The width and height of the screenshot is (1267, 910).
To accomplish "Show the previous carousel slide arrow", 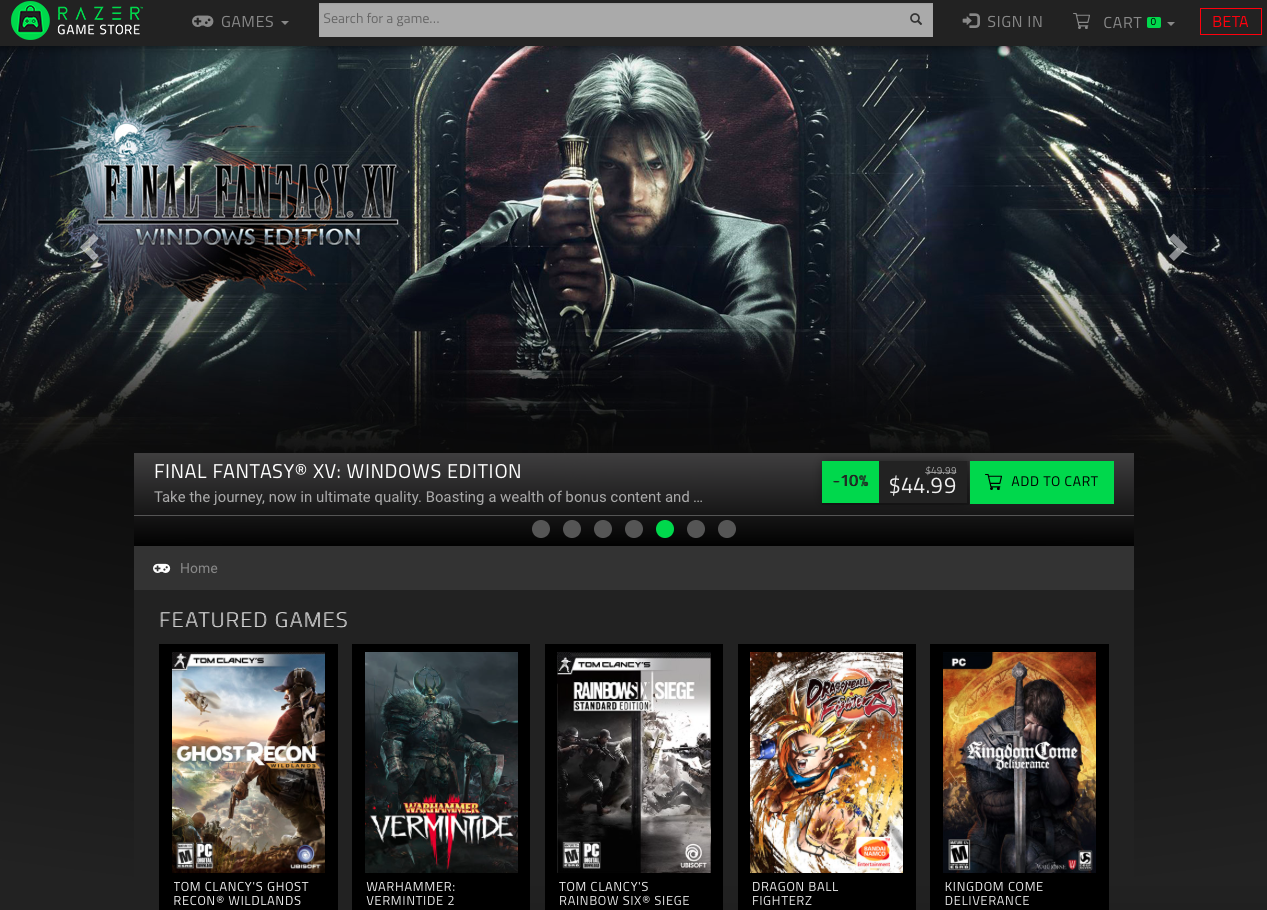I will (x=90, y=248).
